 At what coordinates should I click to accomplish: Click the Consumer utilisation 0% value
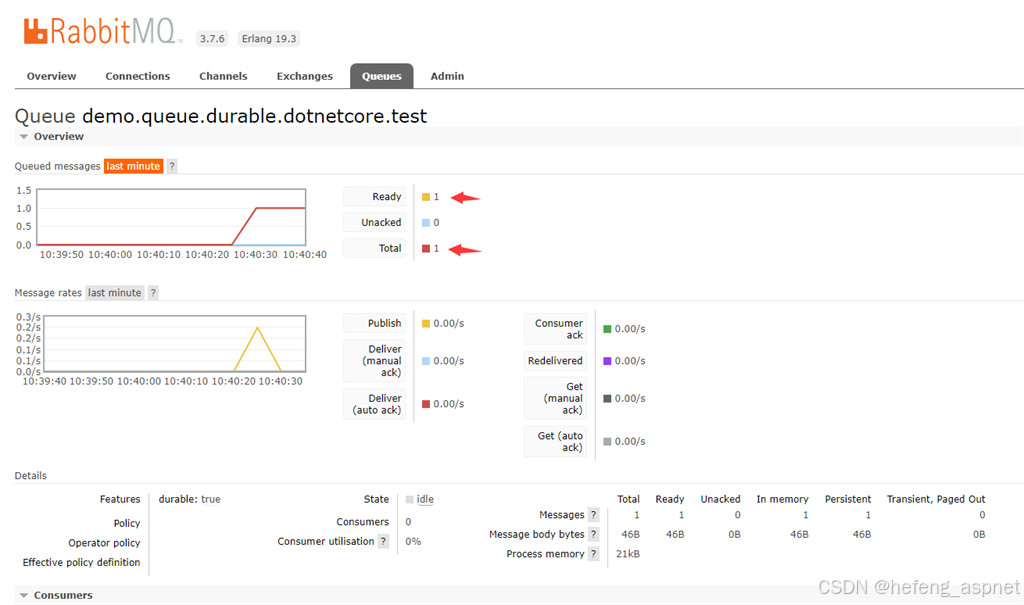[413, 541]
